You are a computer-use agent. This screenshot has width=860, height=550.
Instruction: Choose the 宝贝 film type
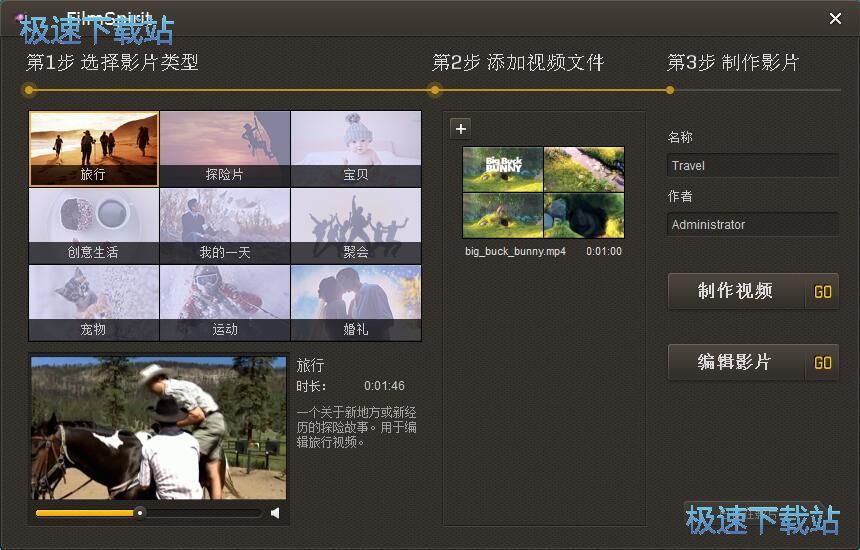[356, 149]
